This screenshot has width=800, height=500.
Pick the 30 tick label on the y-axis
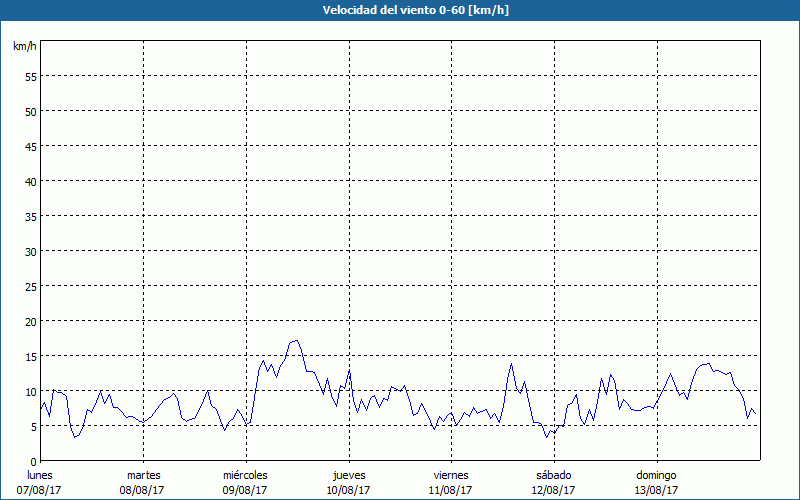(30, 251)
